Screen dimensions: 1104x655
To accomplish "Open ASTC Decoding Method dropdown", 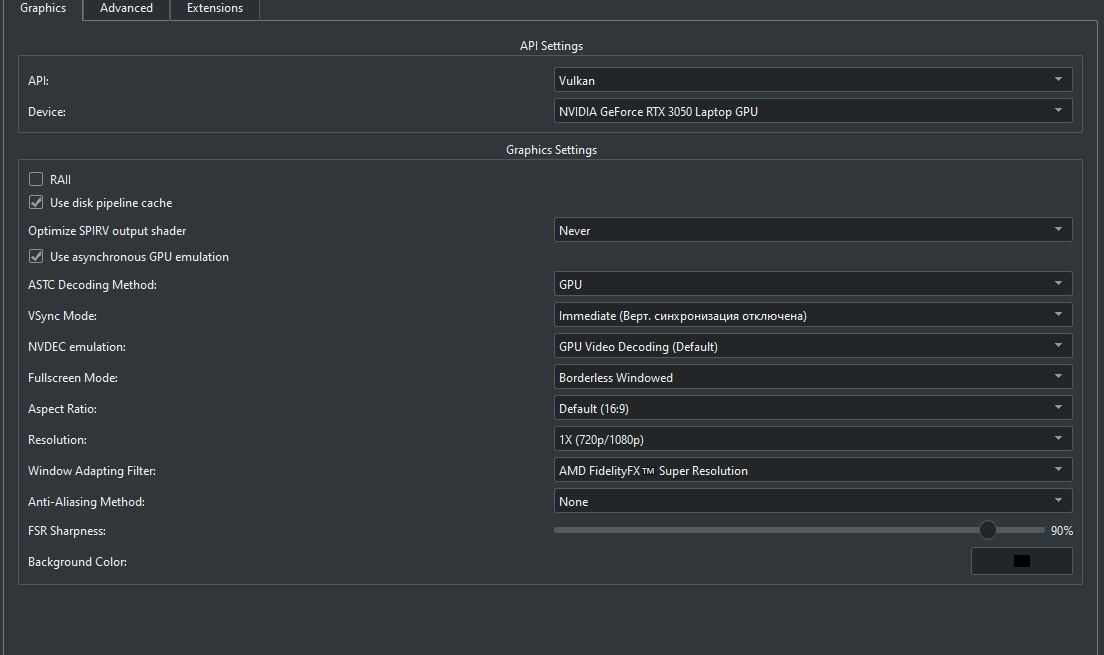I will (x=813, y=285).
